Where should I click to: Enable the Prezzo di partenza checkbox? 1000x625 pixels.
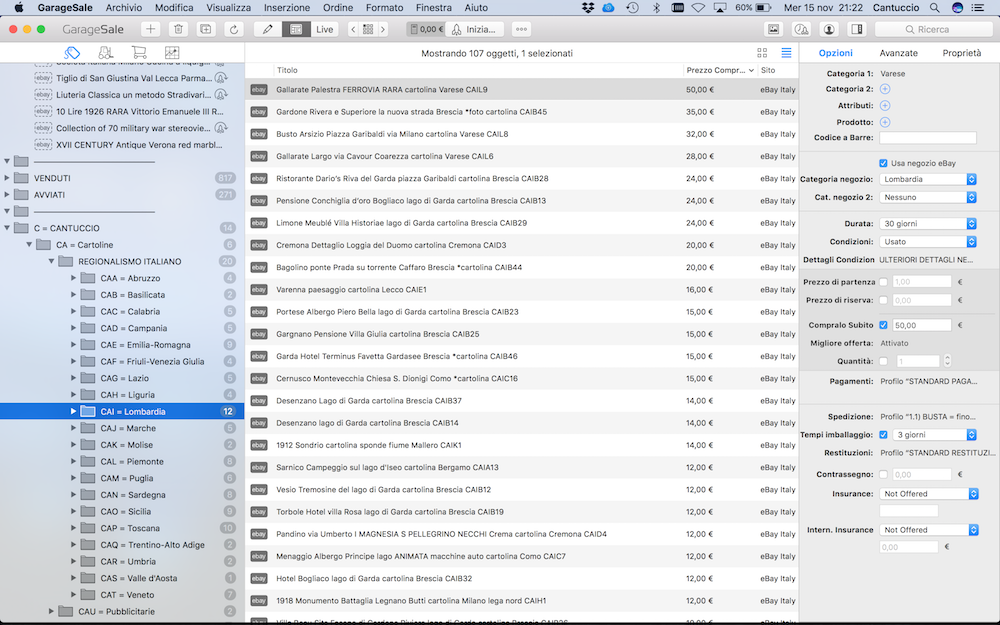[x=883, y=282]
